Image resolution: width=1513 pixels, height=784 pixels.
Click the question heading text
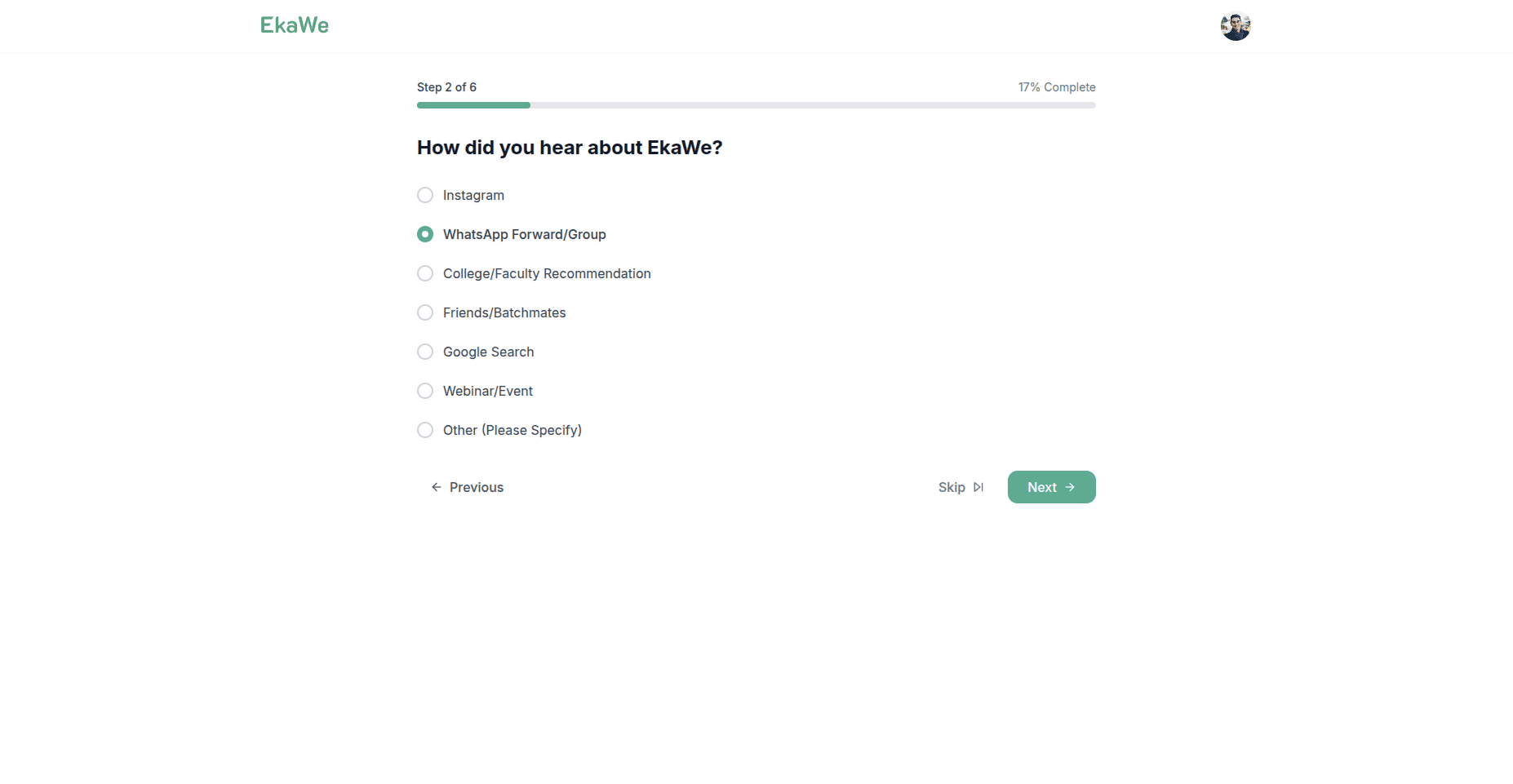point(569,148)
